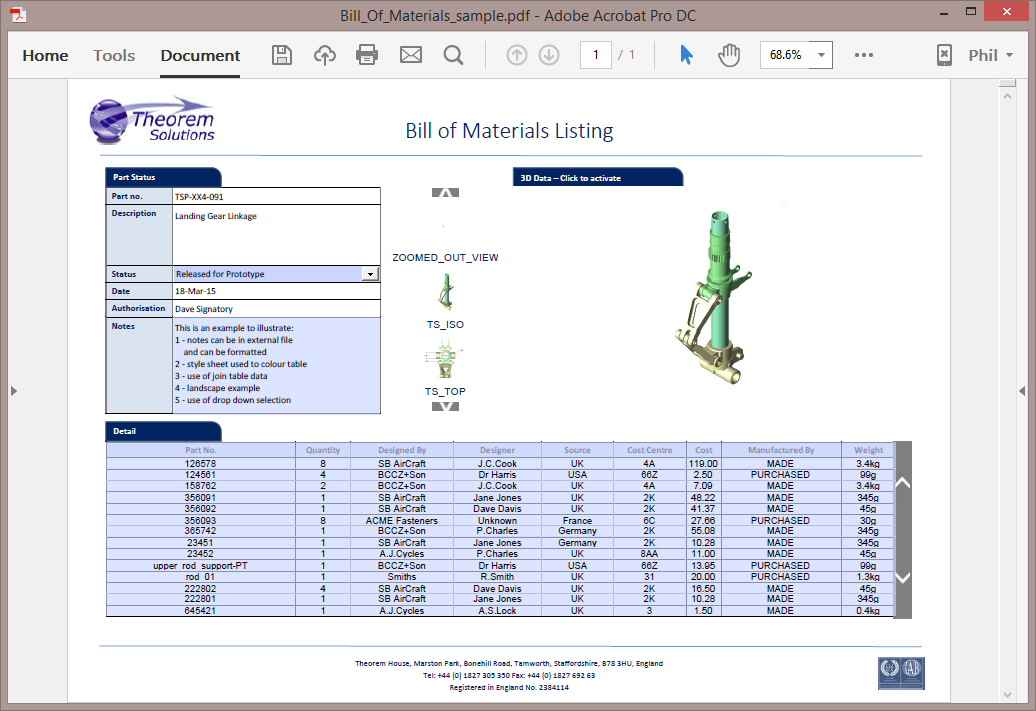Click inside the page number field
The image size is (1036, 711).
[595, 55]
